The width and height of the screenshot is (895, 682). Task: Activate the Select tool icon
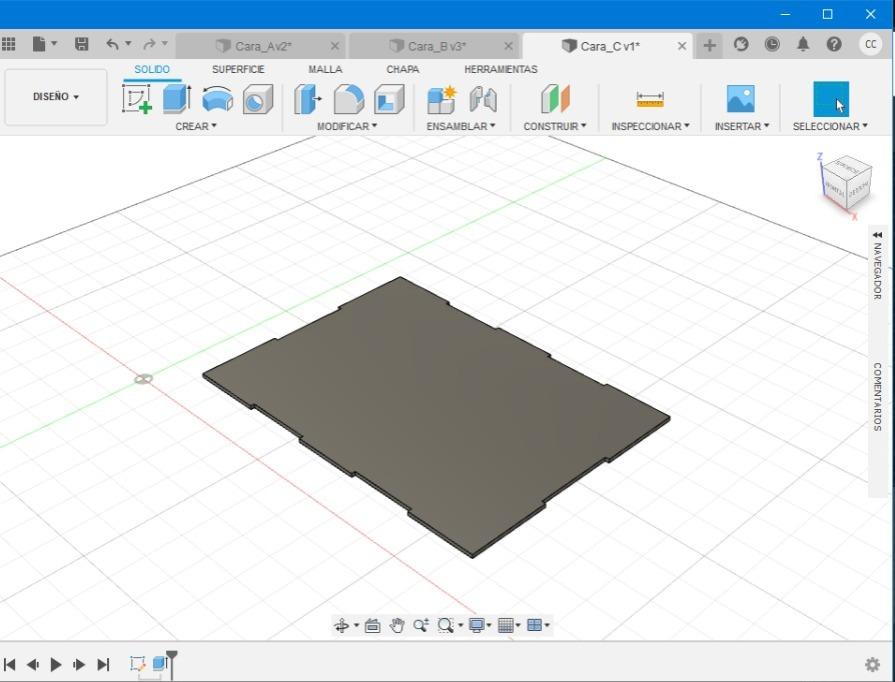[x=831, y=99]
